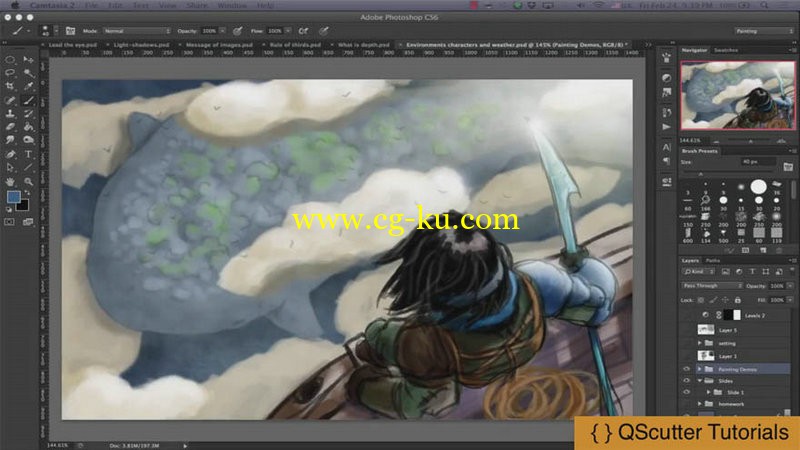Change the screen mode
Screen dimensions: 800x450
[x=28, y=222]
